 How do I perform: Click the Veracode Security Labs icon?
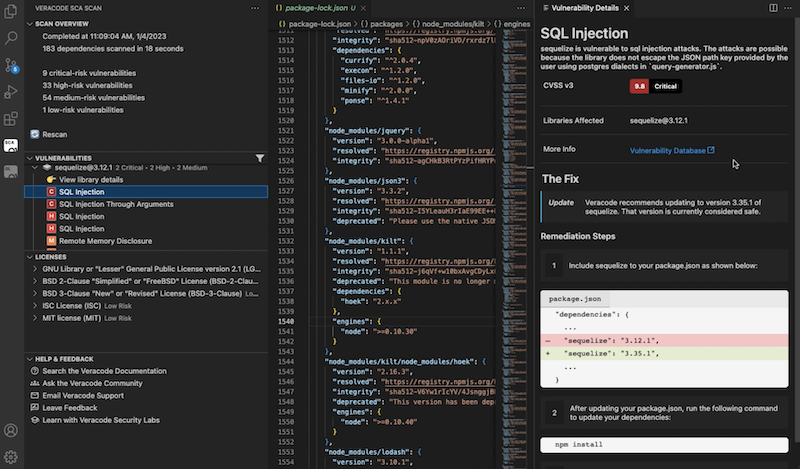pos(35,420)
